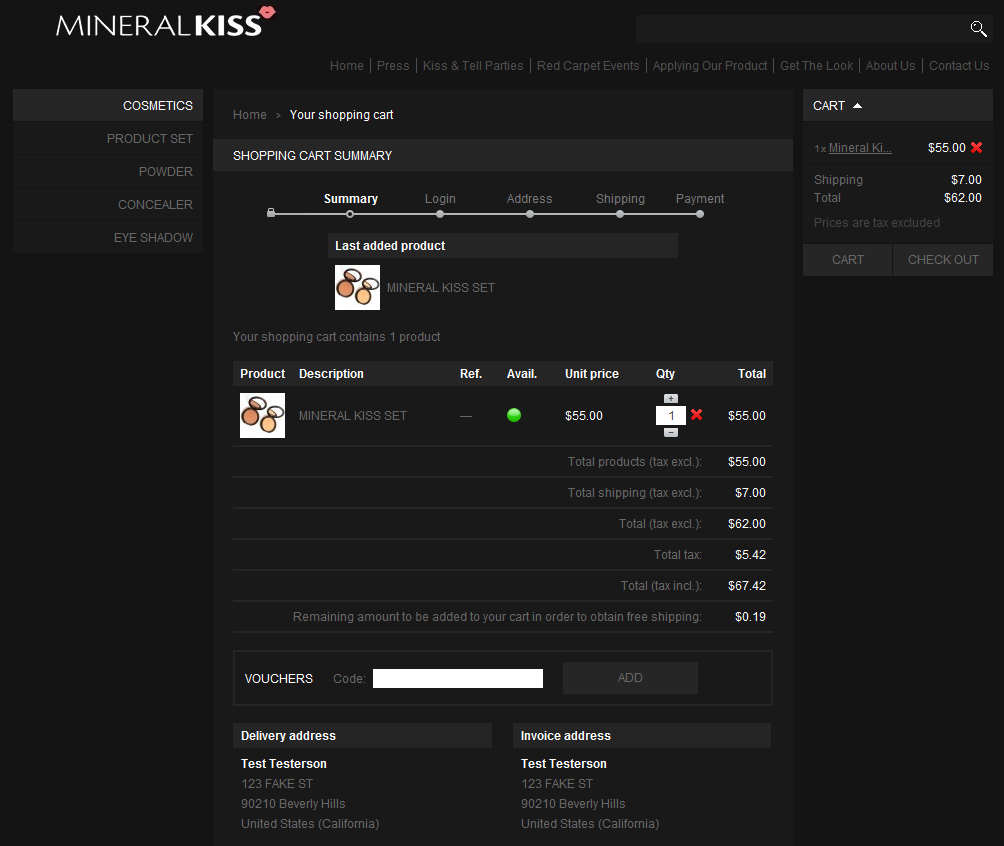Click the search magnifier icon
The image size is (1004, 846).
[x=978, y=29]
